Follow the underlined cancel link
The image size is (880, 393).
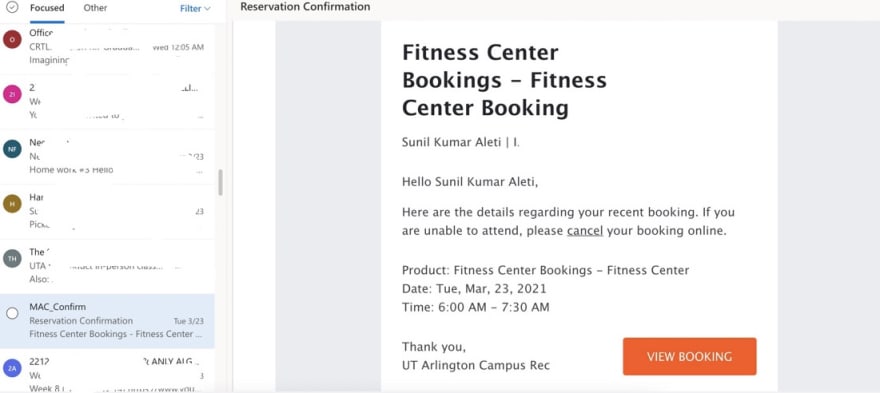[585, 231]
